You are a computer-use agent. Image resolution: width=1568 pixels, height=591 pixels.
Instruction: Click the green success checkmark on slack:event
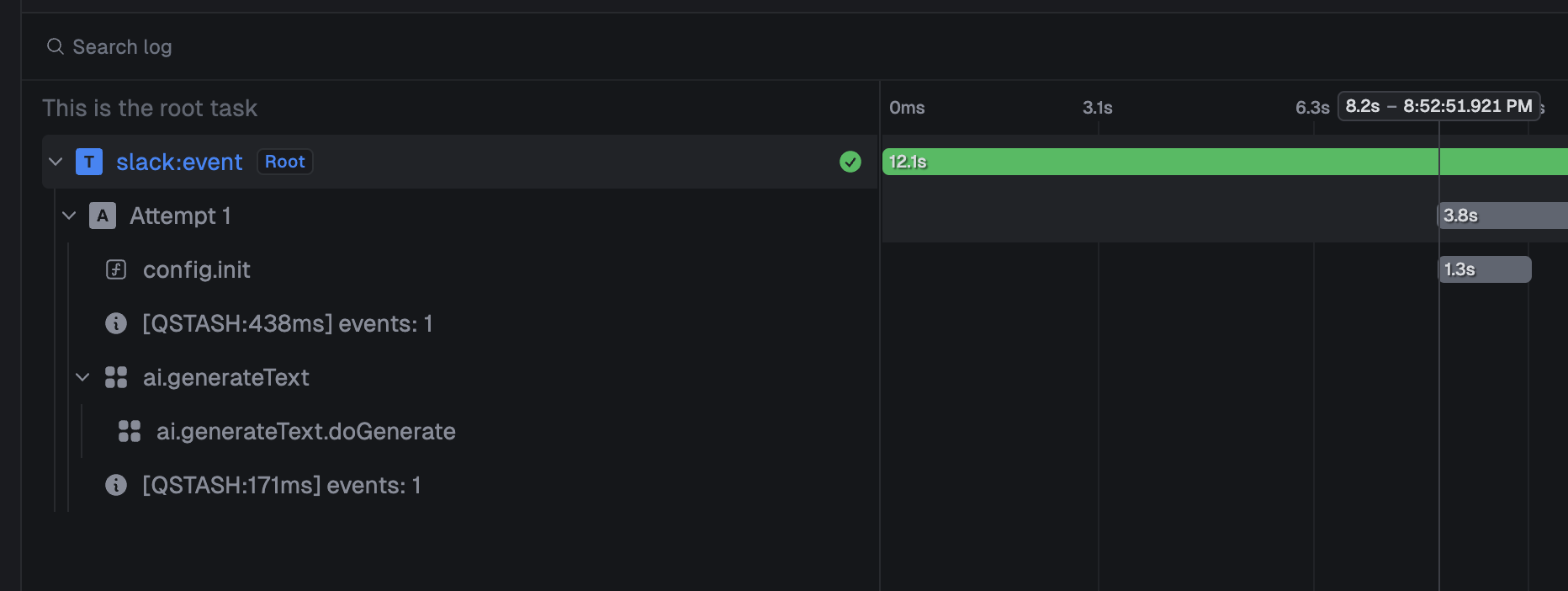click(850, 162)
